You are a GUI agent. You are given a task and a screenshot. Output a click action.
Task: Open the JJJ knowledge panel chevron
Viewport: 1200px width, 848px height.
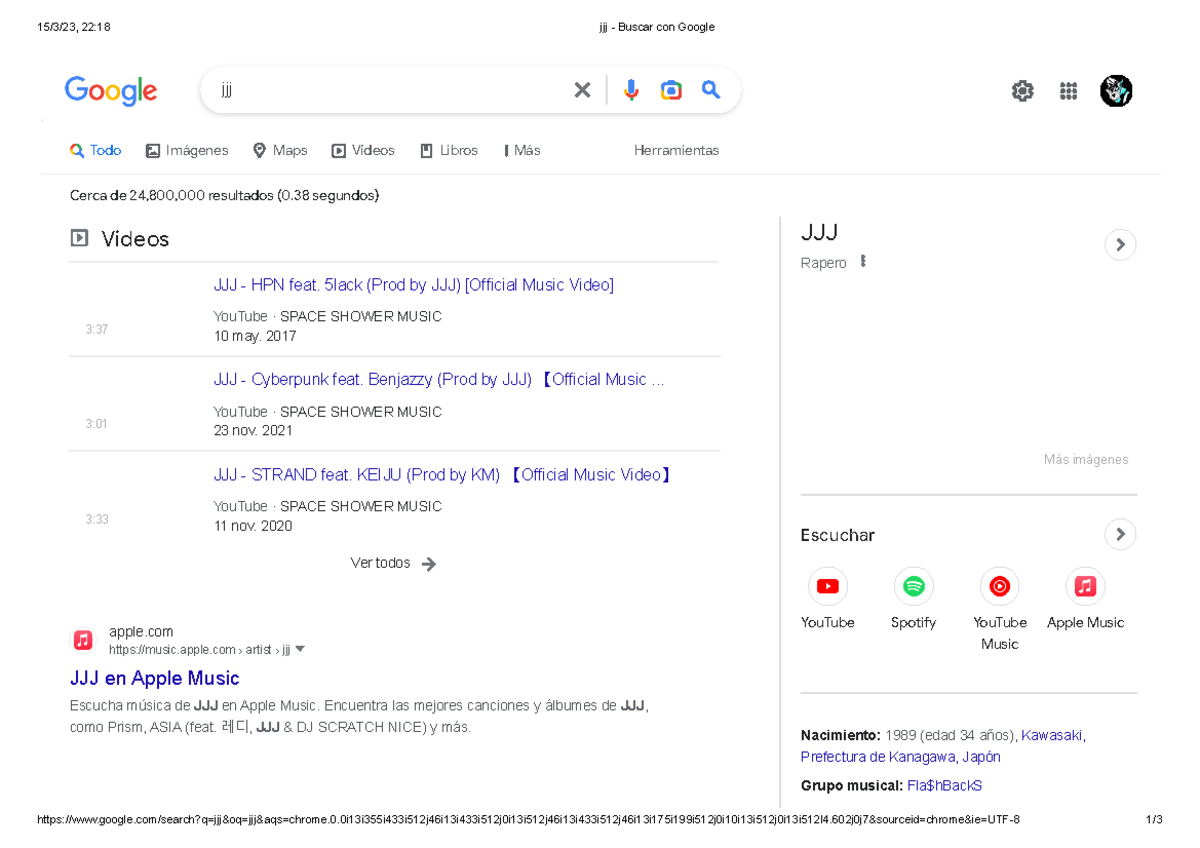pyautogui.click(x=1120, y=244)
